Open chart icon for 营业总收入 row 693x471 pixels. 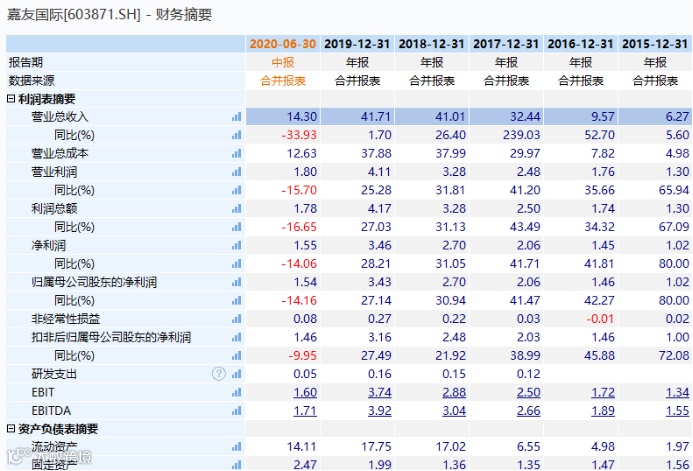coord(236,117)
